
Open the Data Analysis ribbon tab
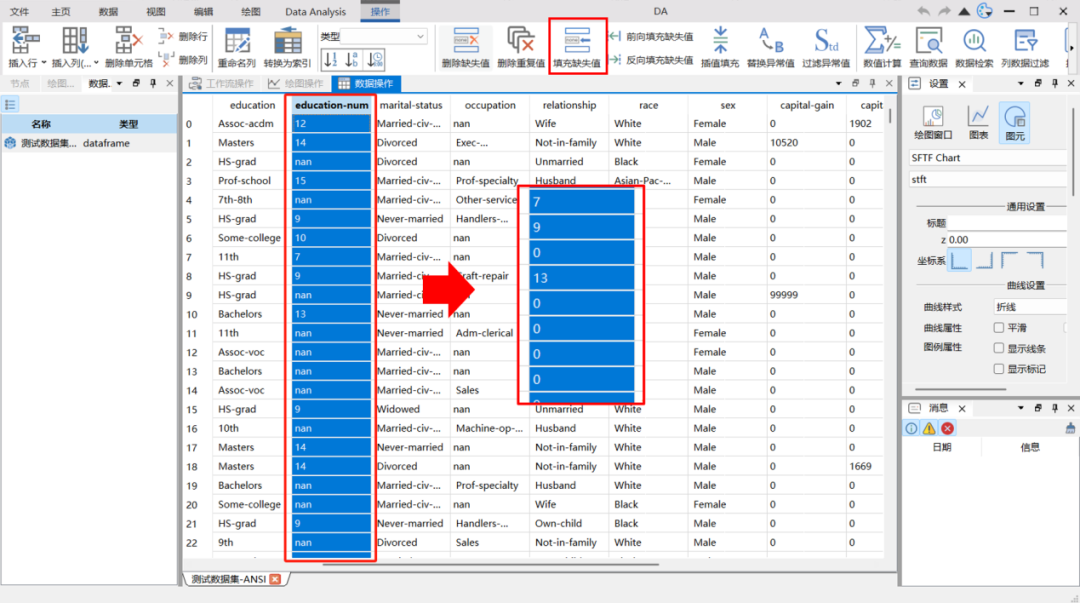[315, 12]
